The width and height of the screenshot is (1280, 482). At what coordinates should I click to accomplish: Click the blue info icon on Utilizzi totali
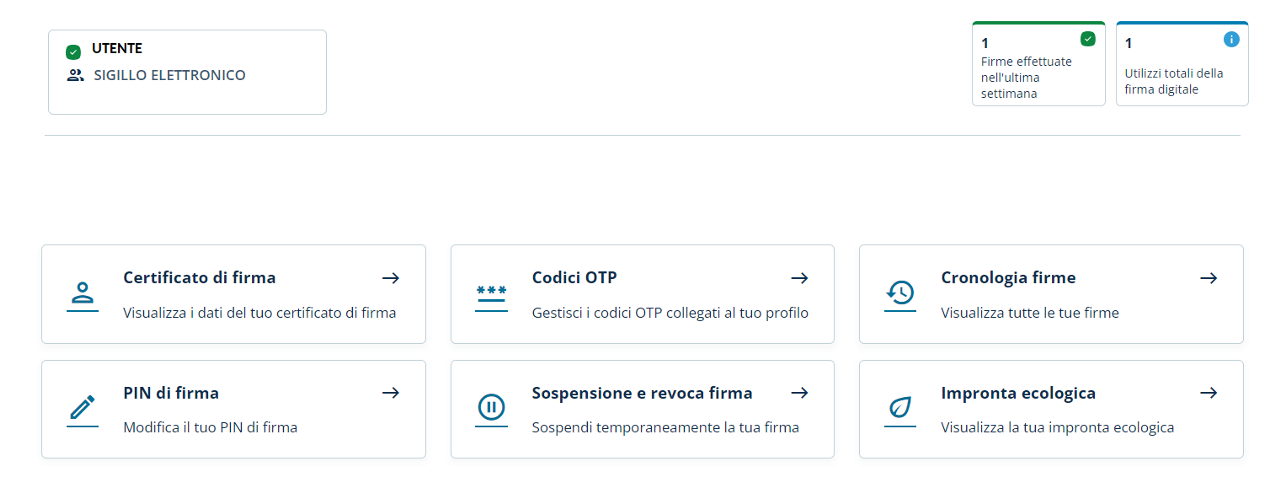pos(1232,40)
